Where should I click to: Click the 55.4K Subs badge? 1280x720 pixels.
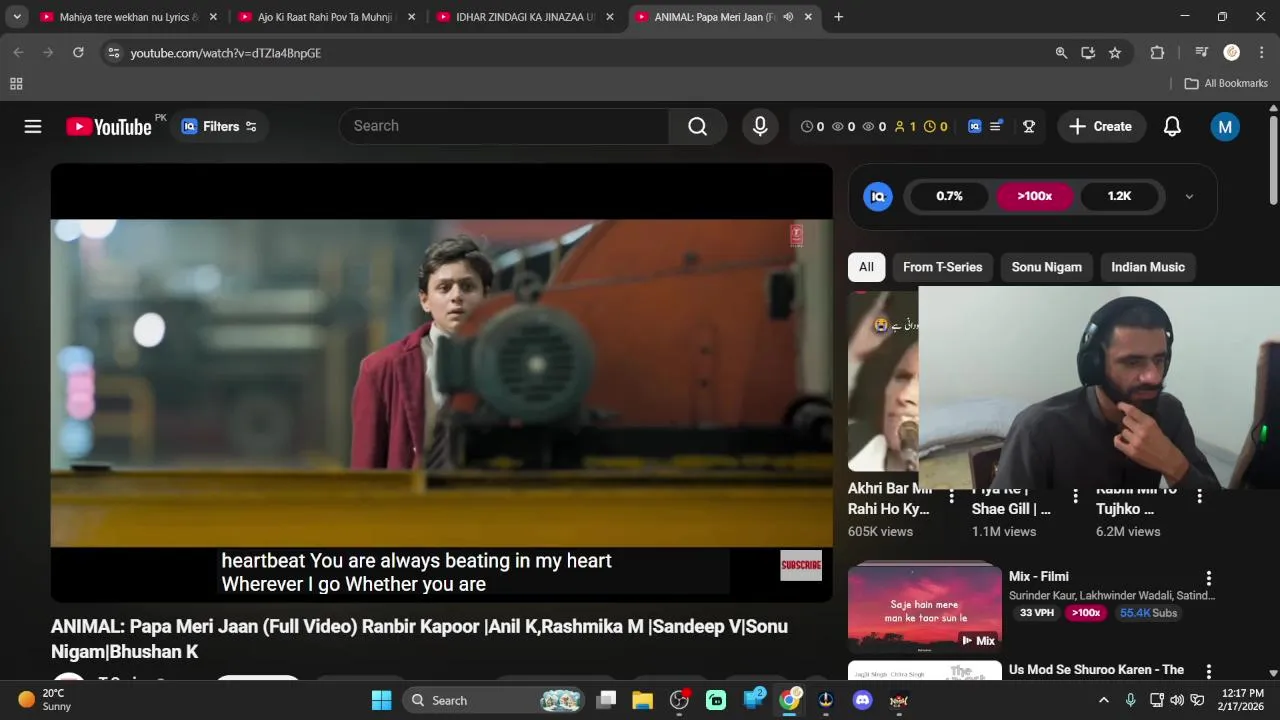click(x=1148, y=613)
